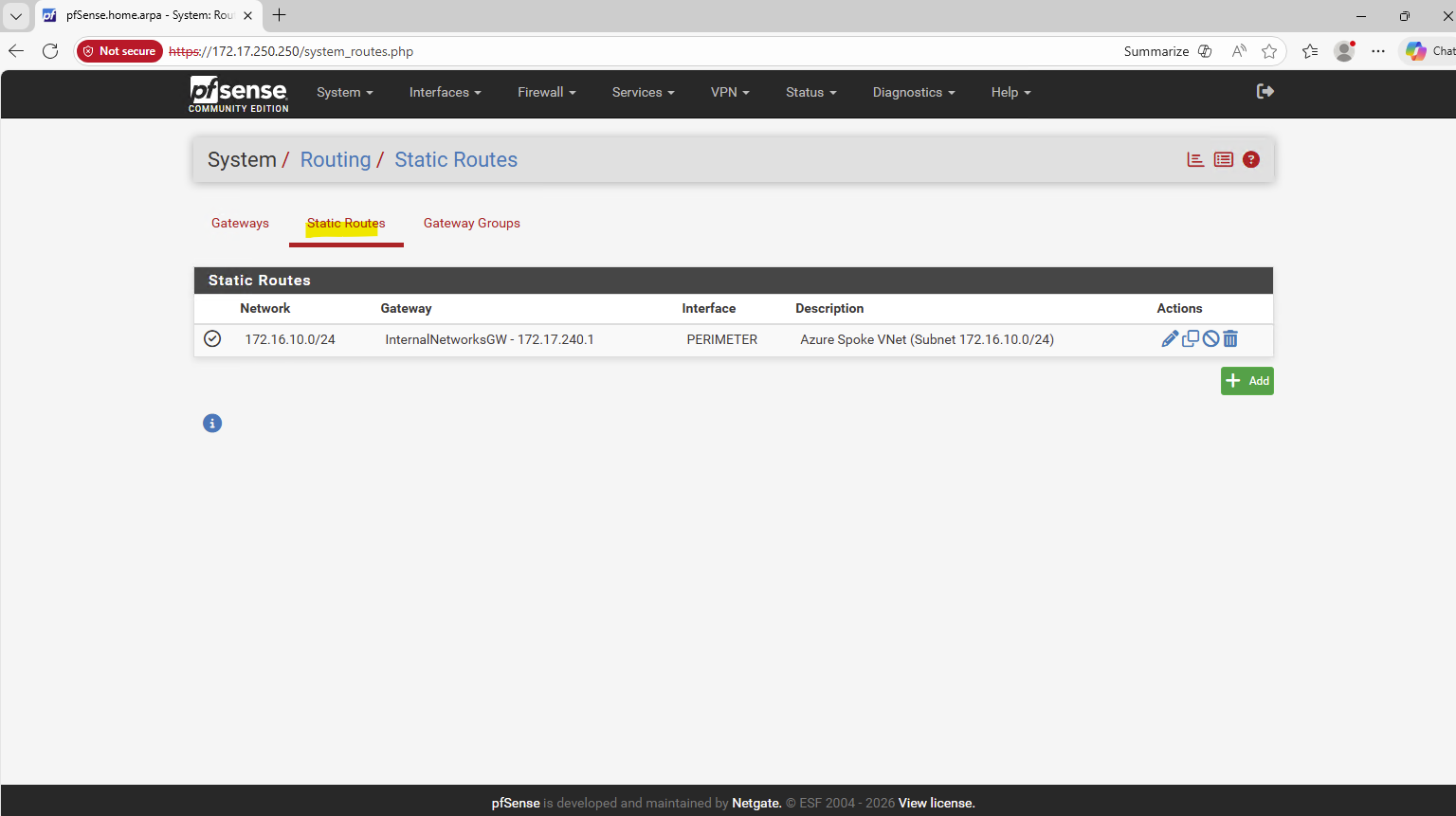The image size is (1456, 816).
Task: Expand the Interfaces menu
Action: 446,92
